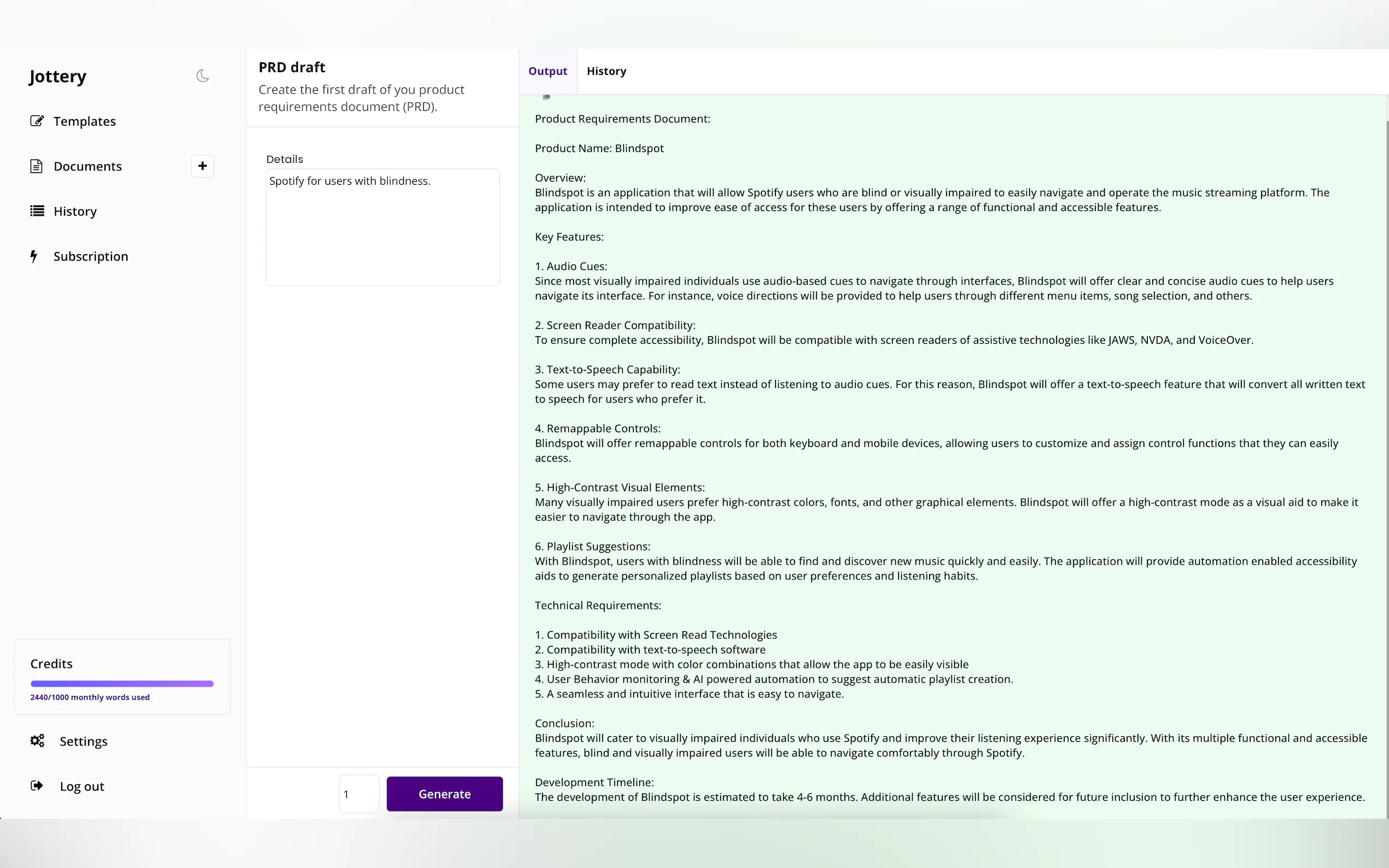Image resolution: width=1389 pixels, height=868 pixels.
Task: Open the History tab beside Output
Action: (606, 71)
